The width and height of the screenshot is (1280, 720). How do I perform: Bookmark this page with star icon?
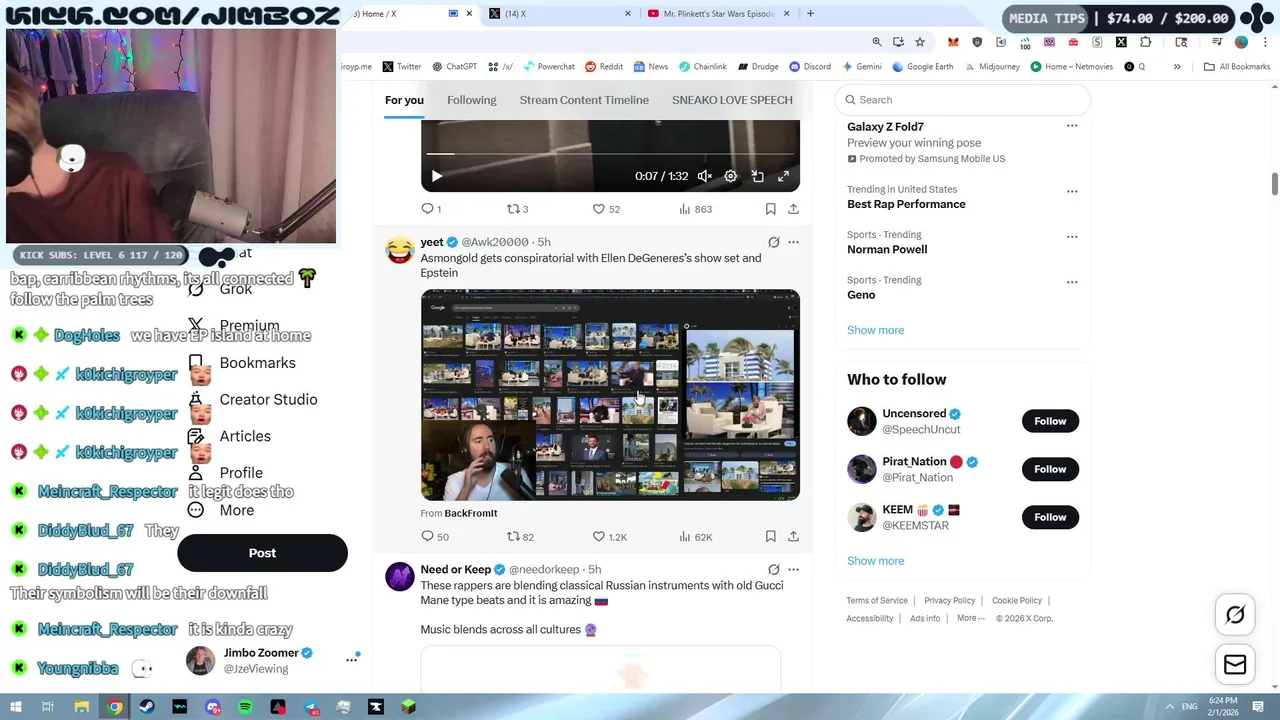pyautogui.click(x=920, y=42)
